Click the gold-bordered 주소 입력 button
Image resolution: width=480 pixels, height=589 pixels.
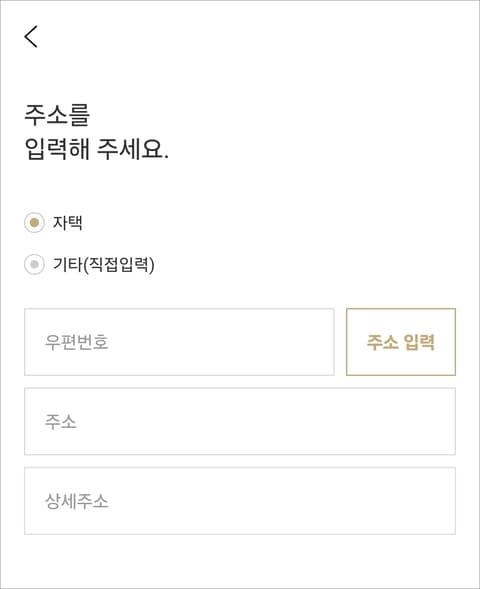click(x=401, y=342)
